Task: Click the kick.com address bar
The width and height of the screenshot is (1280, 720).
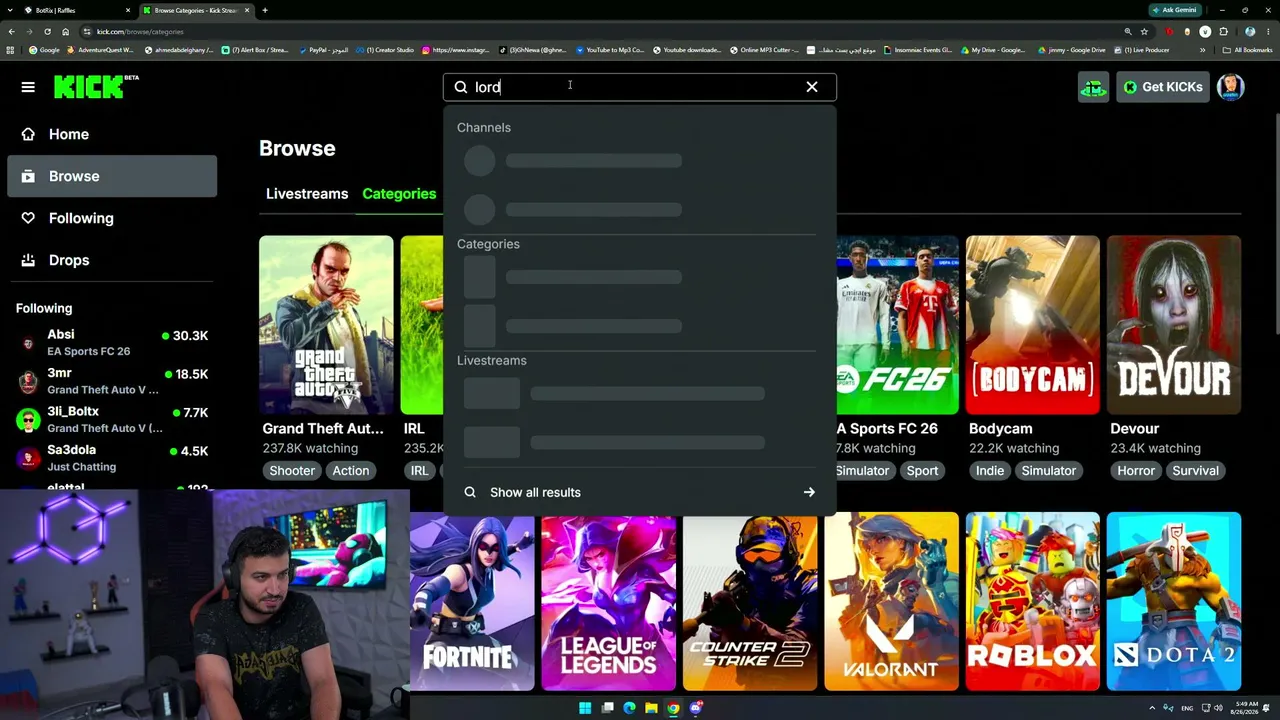Action: (x=600, y=32)
